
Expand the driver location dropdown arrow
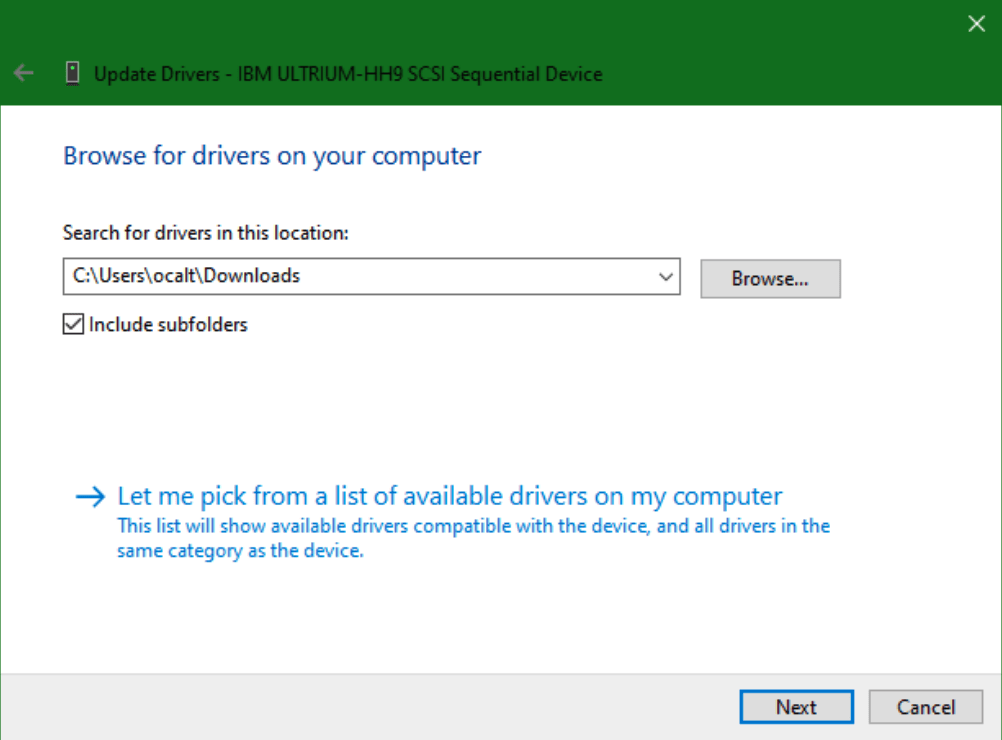tap(666, 277)
